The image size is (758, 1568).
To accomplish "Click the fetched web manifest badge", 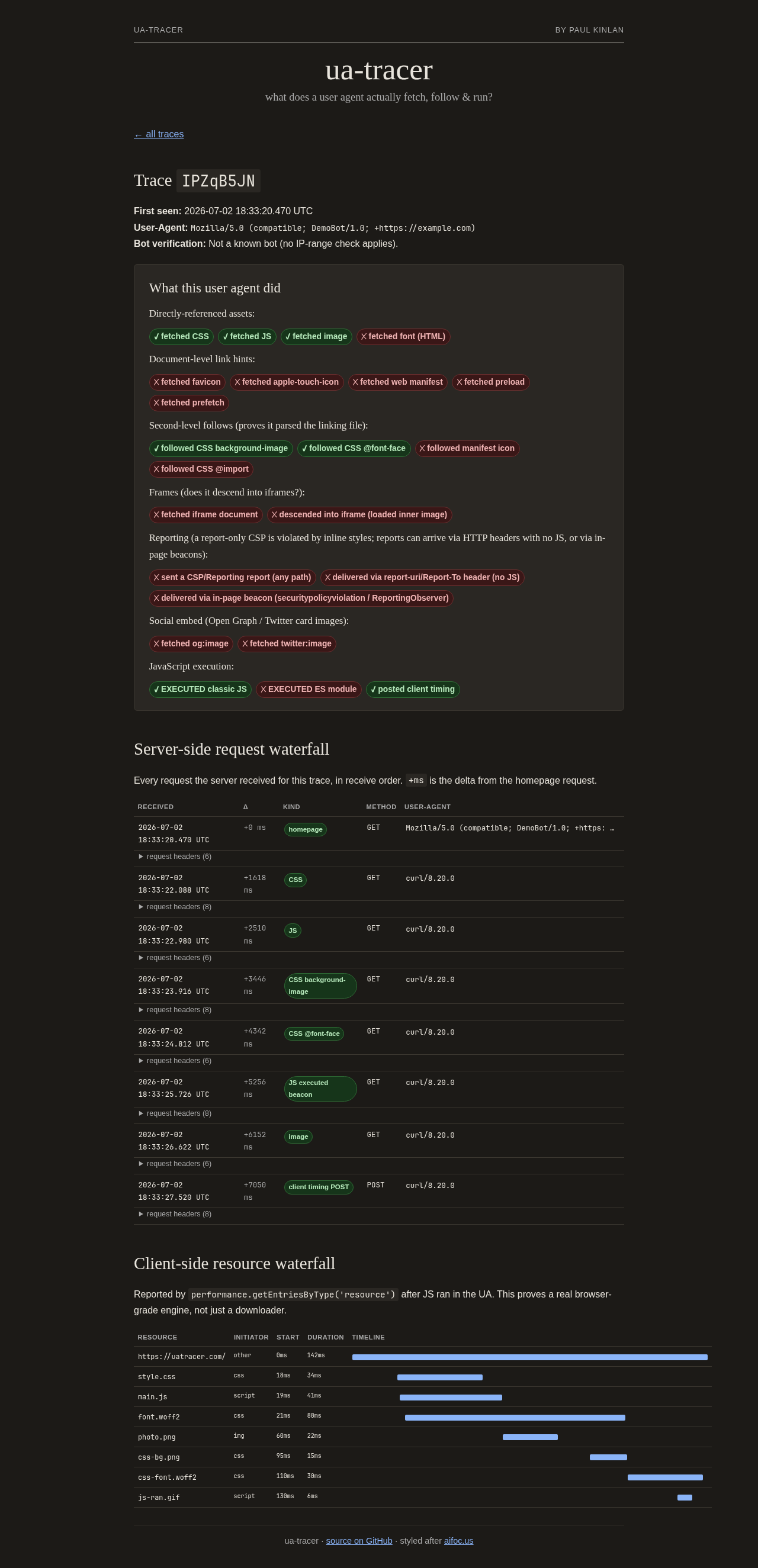I will click(x=397, y=382).
